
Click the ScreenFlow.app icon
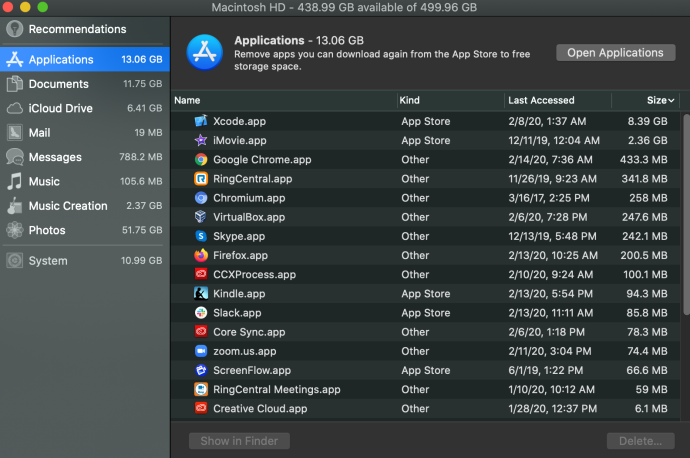[x=201, y=370]
